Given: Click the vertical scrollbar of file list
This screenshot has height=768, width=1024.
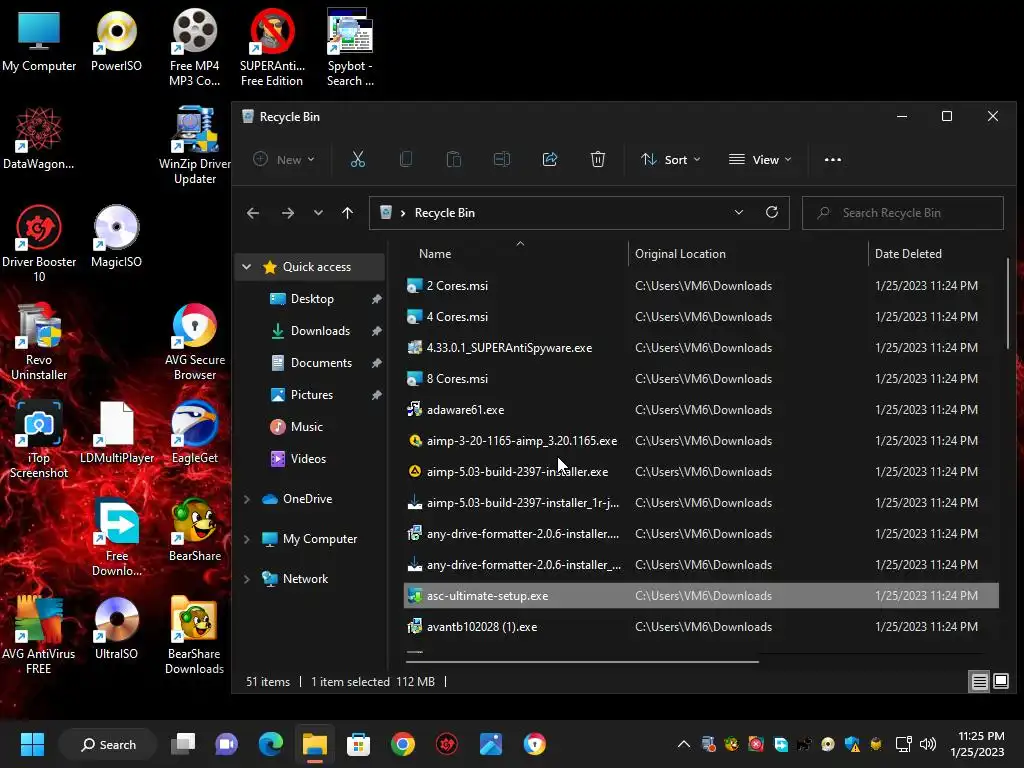Looking at the screenshot, I should click(1008, 304).
